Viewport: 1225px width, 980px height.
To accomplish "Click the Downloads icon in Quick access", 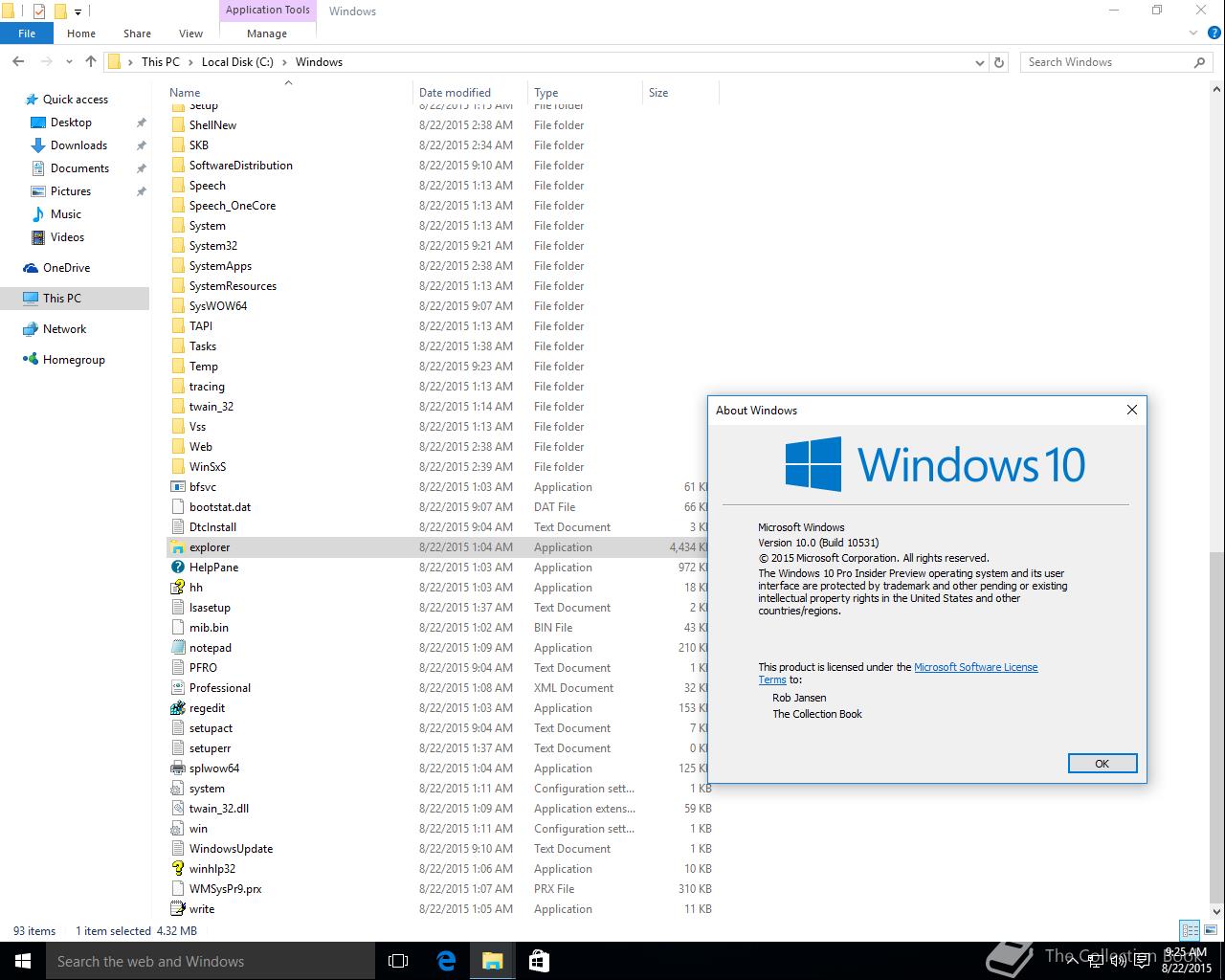I will pyautogui.click(x=38, y=145).
